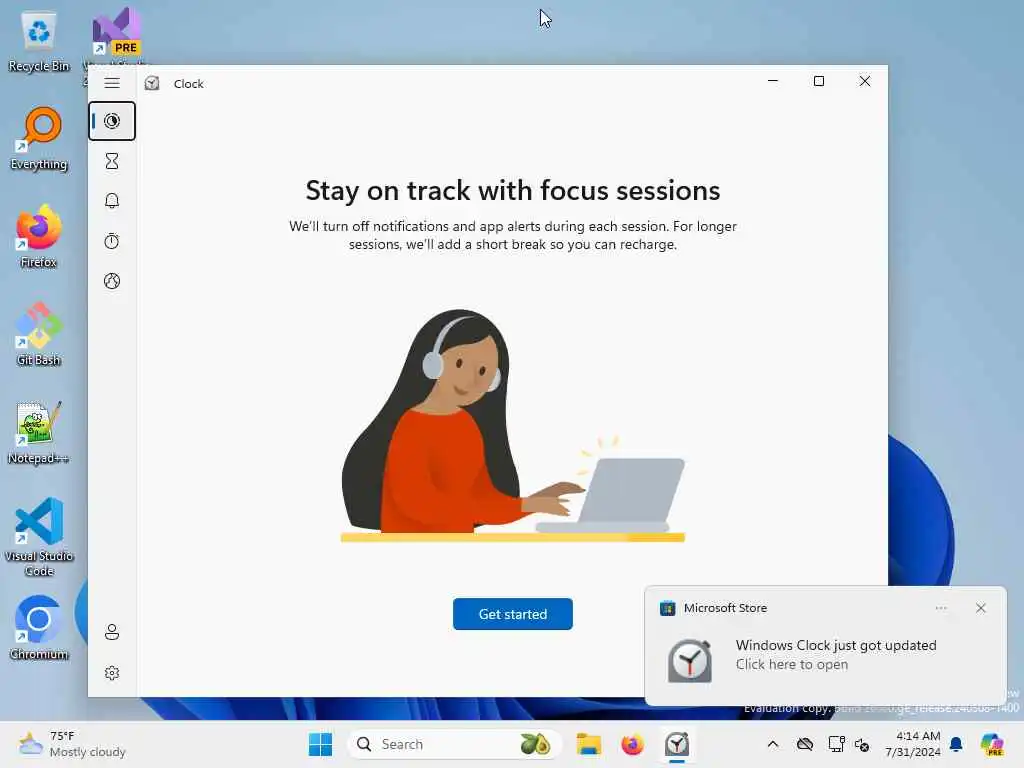Click the avocado search highlight icon
The image size is (1024, 768).
point(535,744)
